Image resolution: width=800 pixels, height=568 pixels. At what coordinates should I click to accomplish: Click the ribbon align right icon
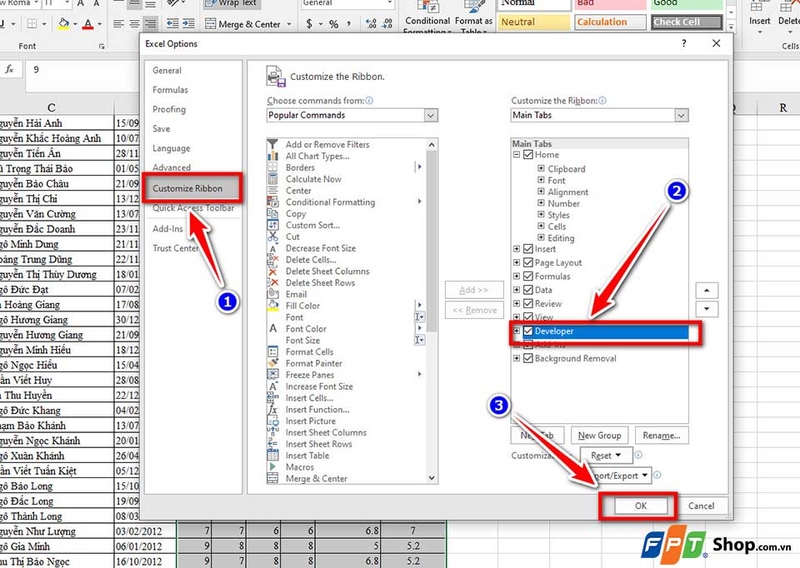[150, 24]
